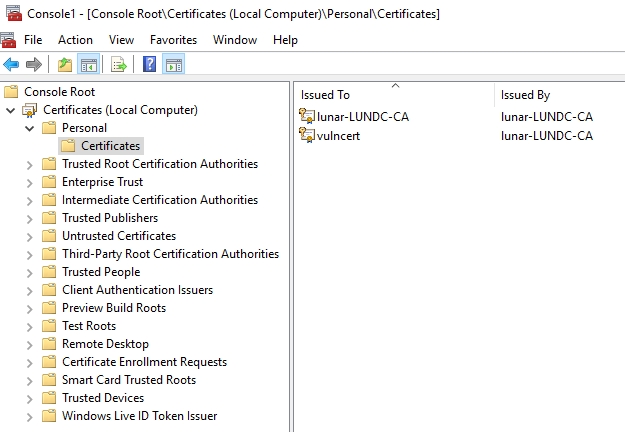The width and height of the screenshot is (625, 432).
Task: Click the Export List toolbar icon
Action: pyautogui.click(x=119, y=65)
